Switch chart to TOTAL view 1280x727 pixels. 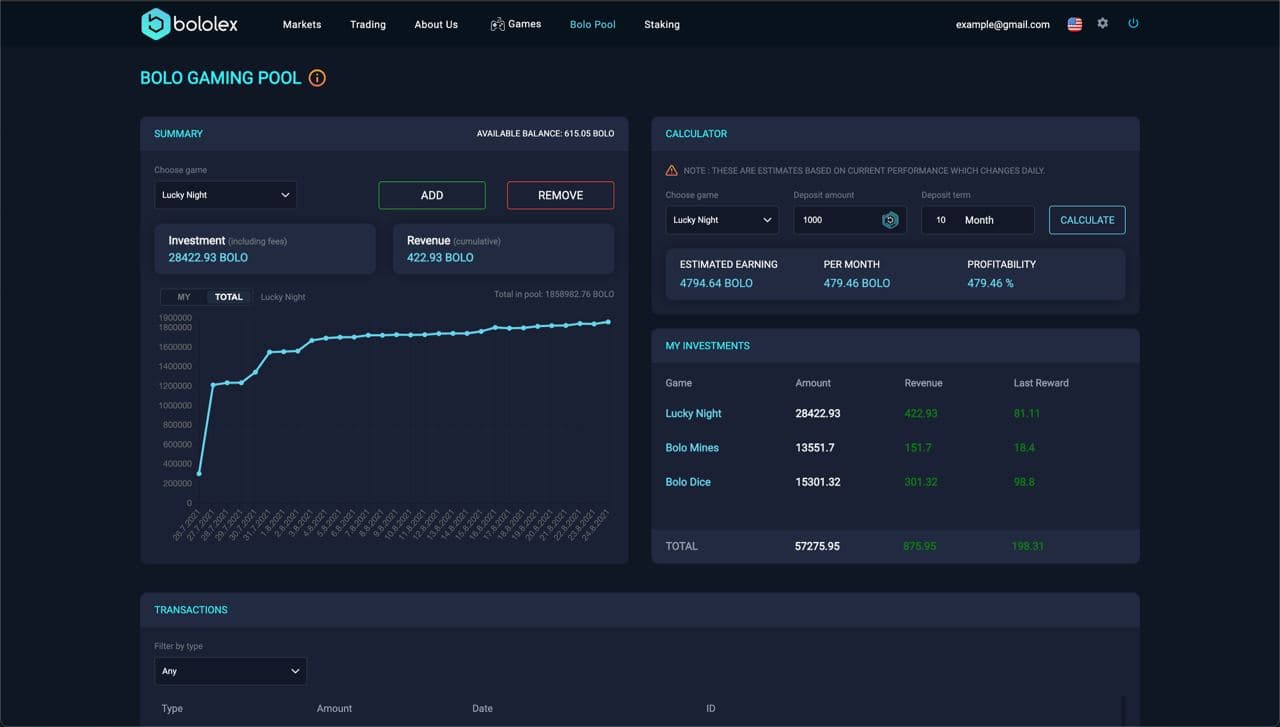(229, 297)
